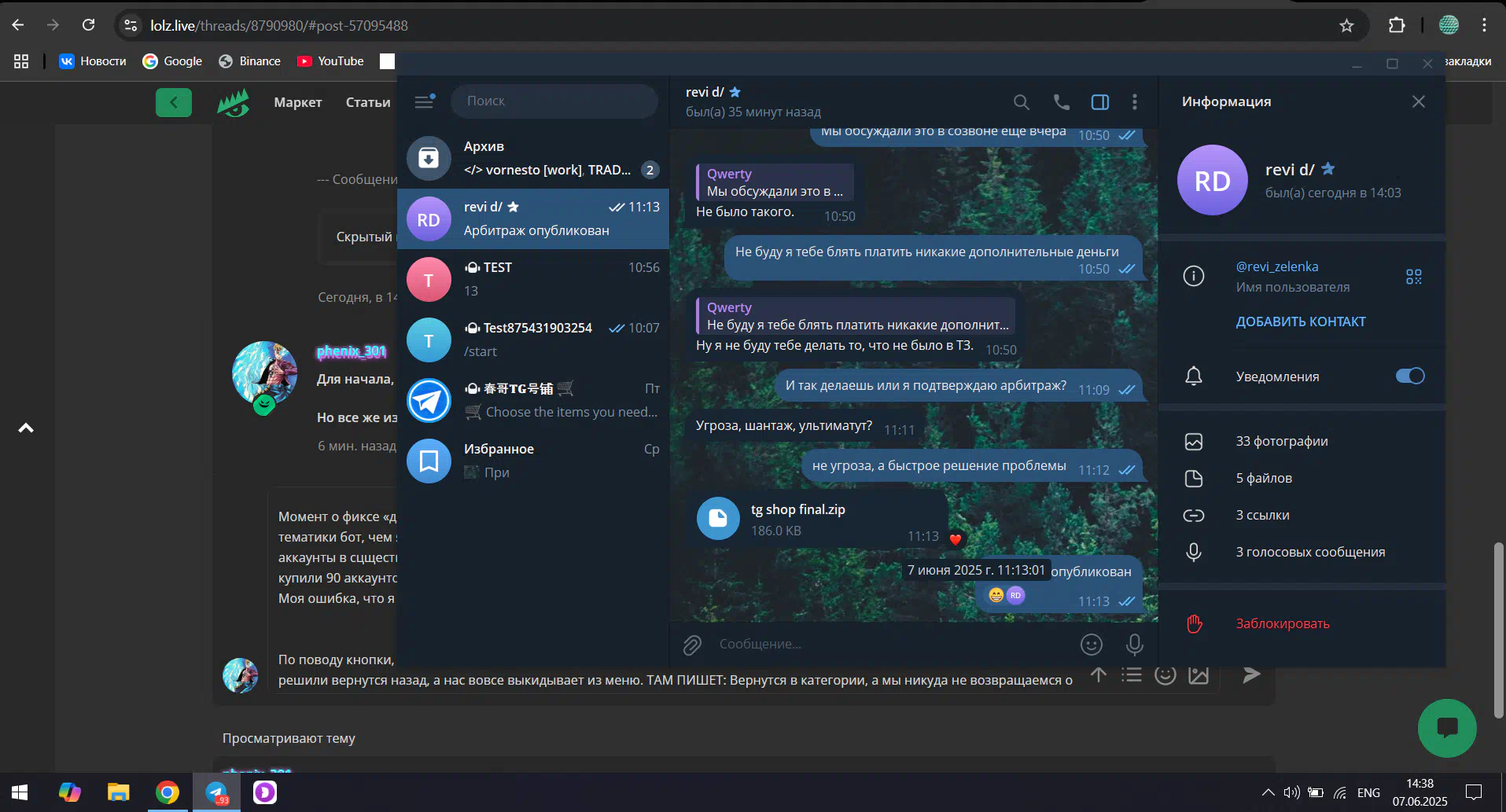Open Binance bookmark

click(x=249, y=61)
